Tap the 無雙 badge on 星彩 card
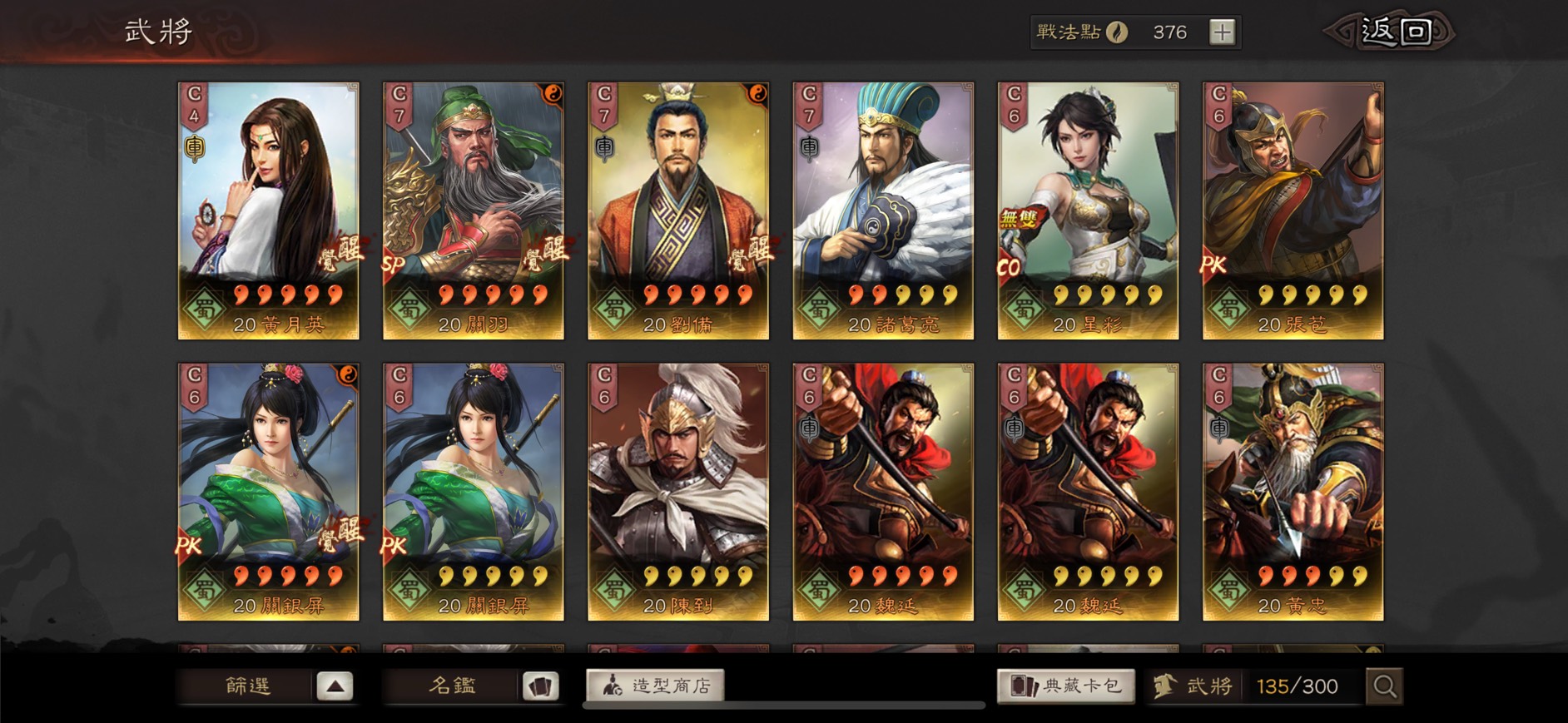The height and width of the screenshot is (723, 1568). [1020, 219]
